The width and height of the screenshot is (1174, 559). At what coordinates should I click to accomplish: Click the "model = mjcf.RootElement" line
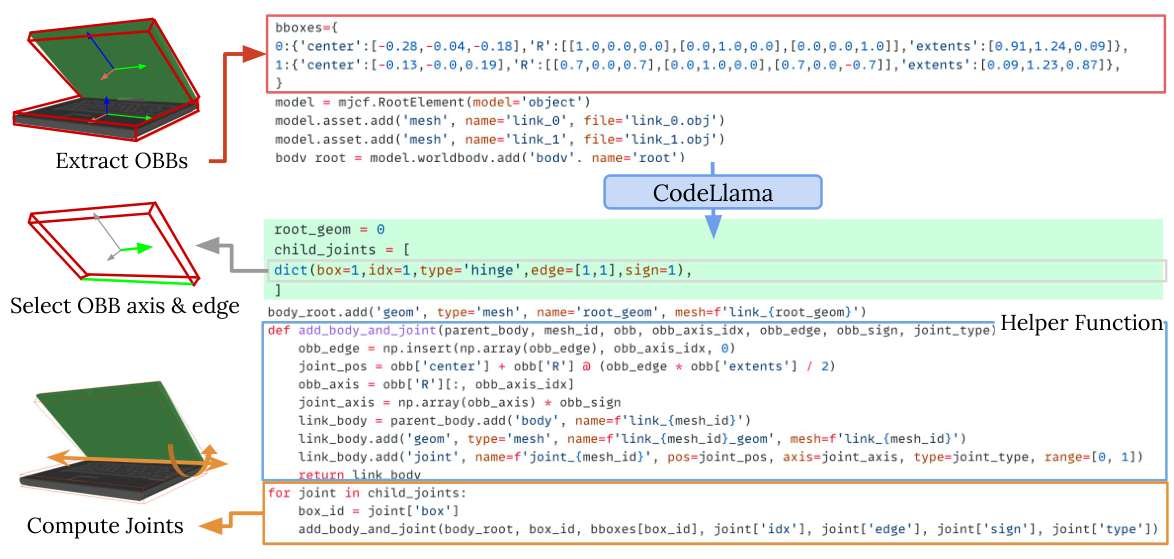(434, 101)
